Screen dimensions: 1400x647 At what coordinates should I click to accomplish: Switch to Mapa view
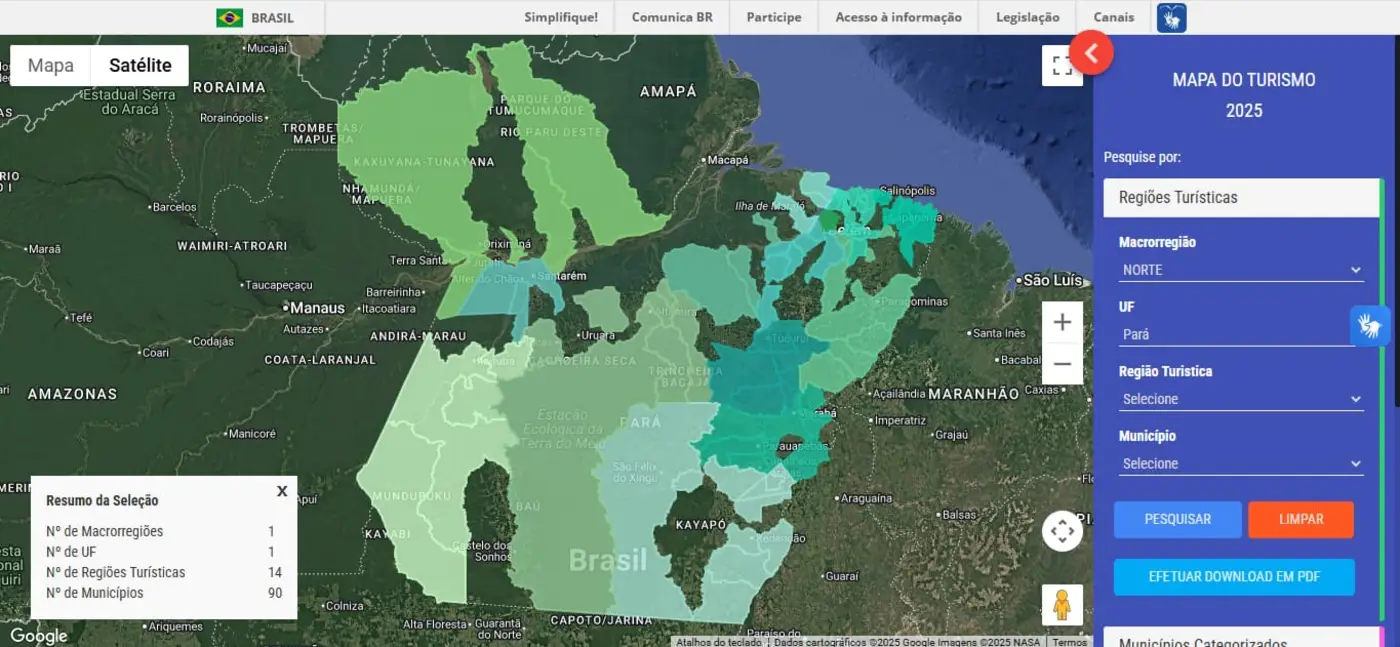click(x=51, y=66)
